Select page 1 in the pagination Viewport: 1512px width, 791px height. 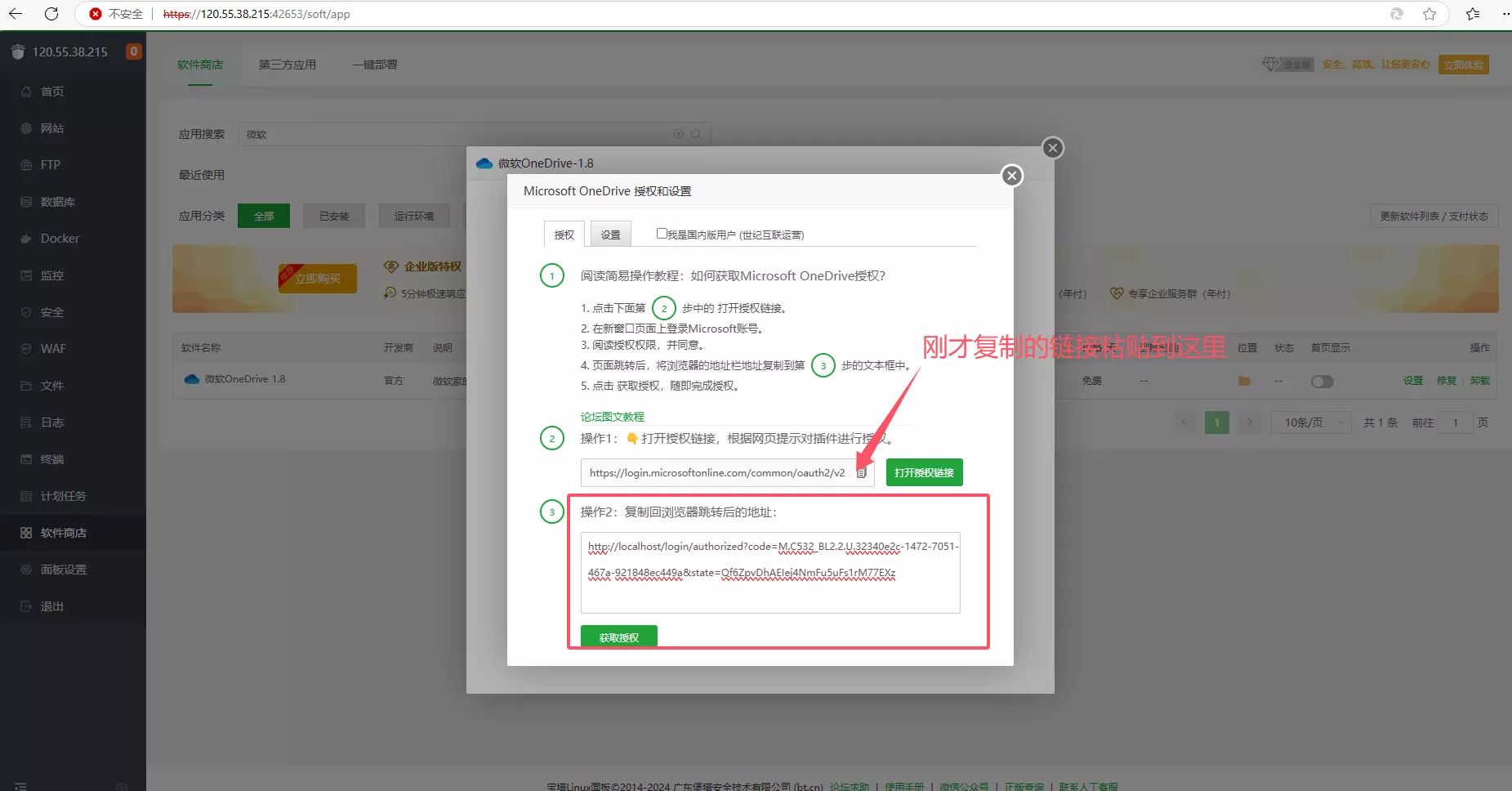1216,422
